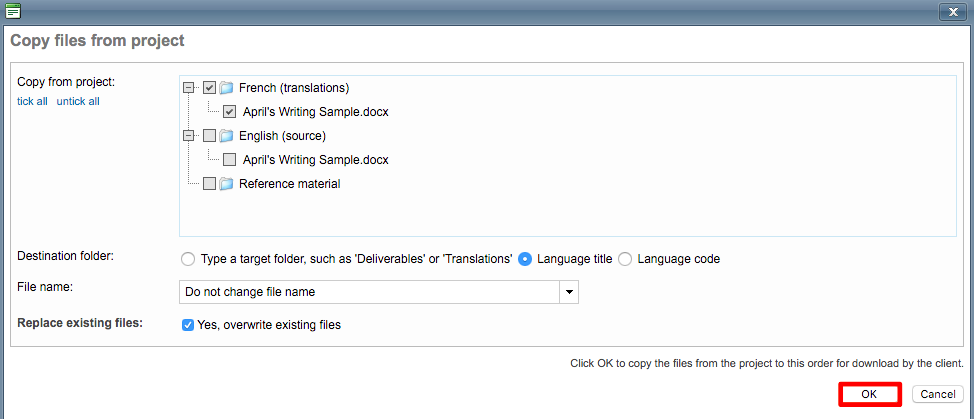Click the 'untick all' link
Viewport: 974px width, 419px height.
pyautogui.click(x=78, y=101)
